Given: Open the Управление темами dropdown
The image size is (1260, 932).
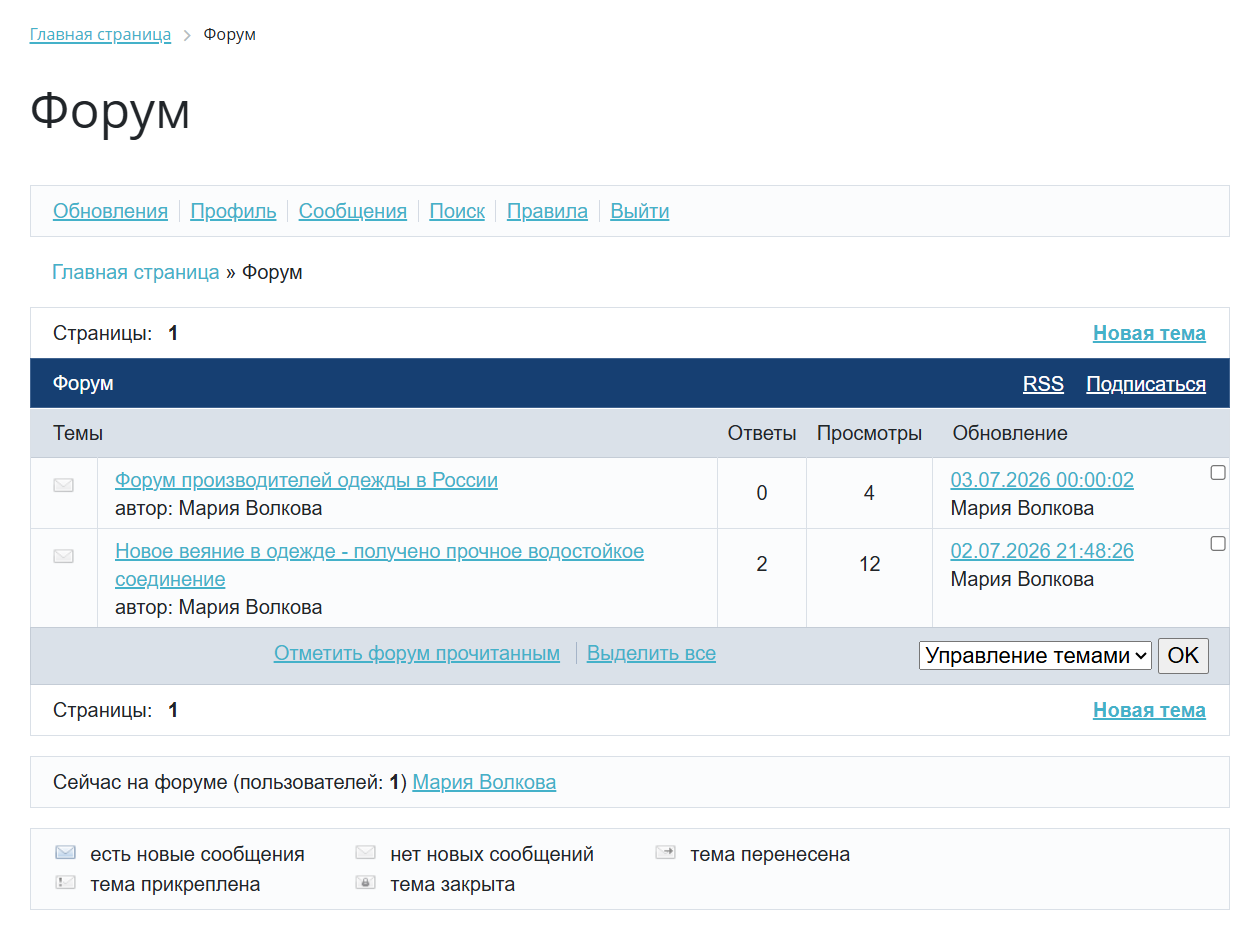Looking at the screenshot, I should pos(1036,656).
